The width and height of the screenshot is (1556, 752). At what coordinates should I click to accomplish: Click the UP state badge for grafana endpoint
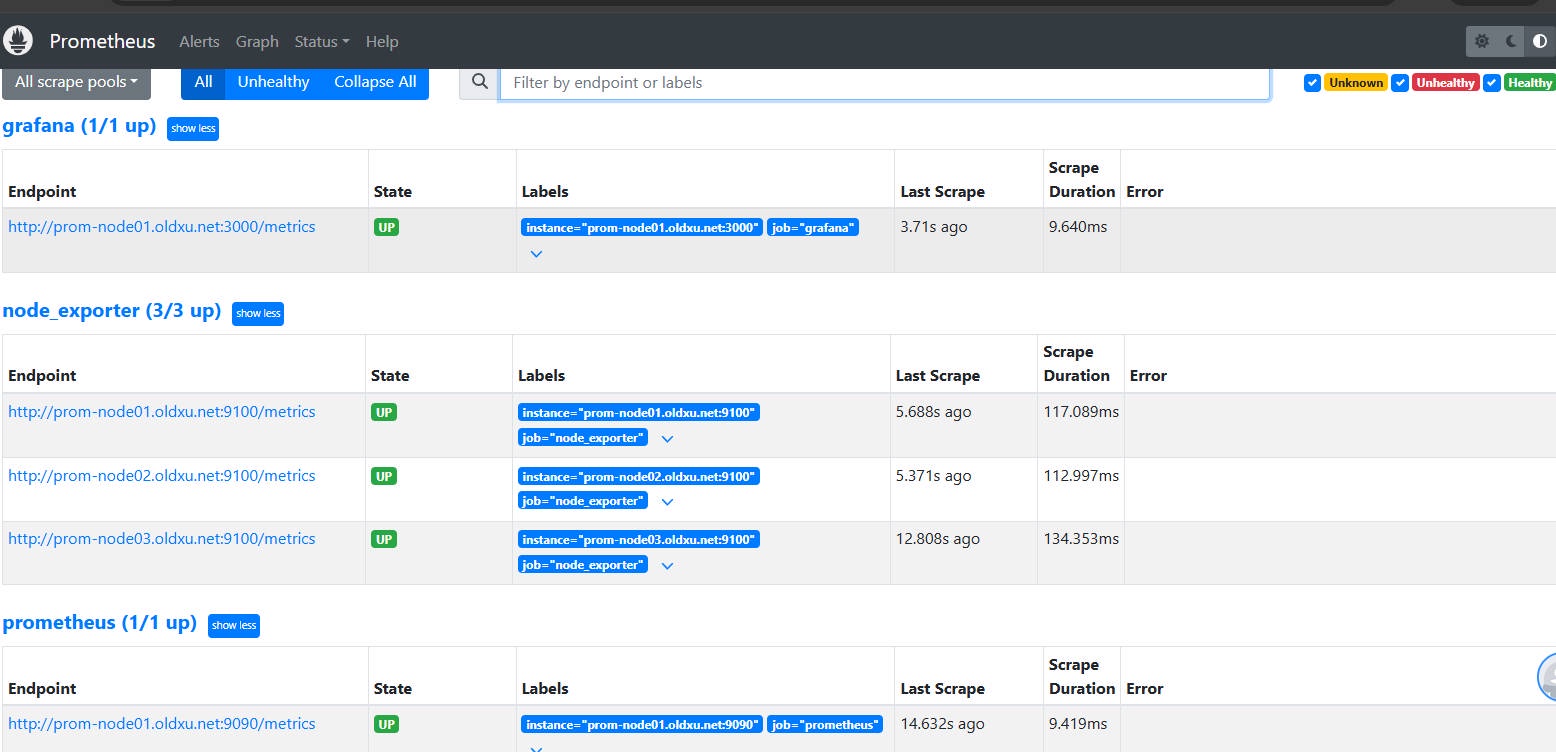click(387, 227)
